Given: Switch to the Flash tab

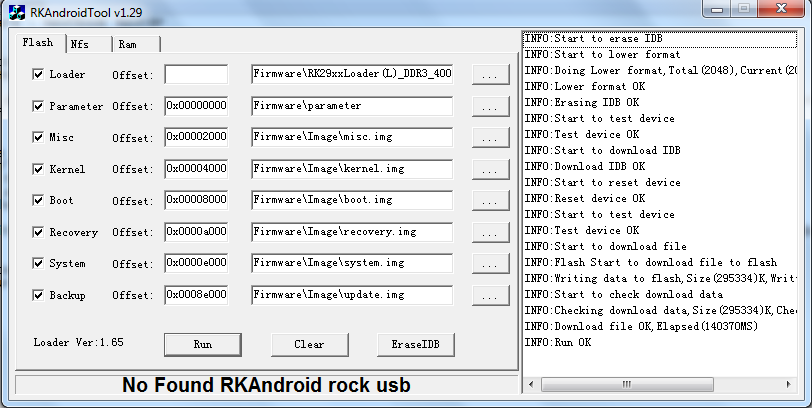Looking at the screenshot, I should (38, 42).
